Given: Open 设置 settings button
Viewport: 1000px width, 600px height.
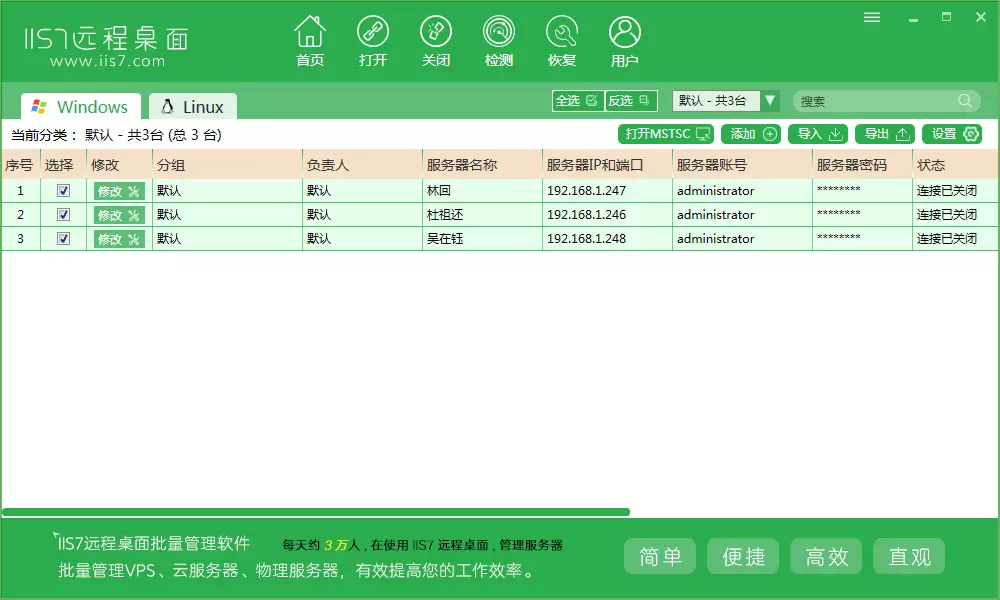Looking at the screenshot, I should (x=952, y=134).
